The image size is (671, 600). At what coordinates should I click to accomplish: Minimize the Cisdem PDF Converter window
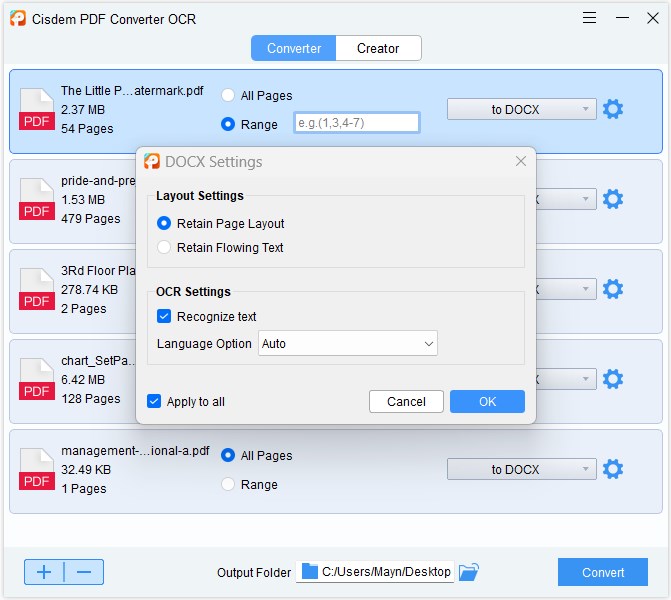[x=622, y=18]
